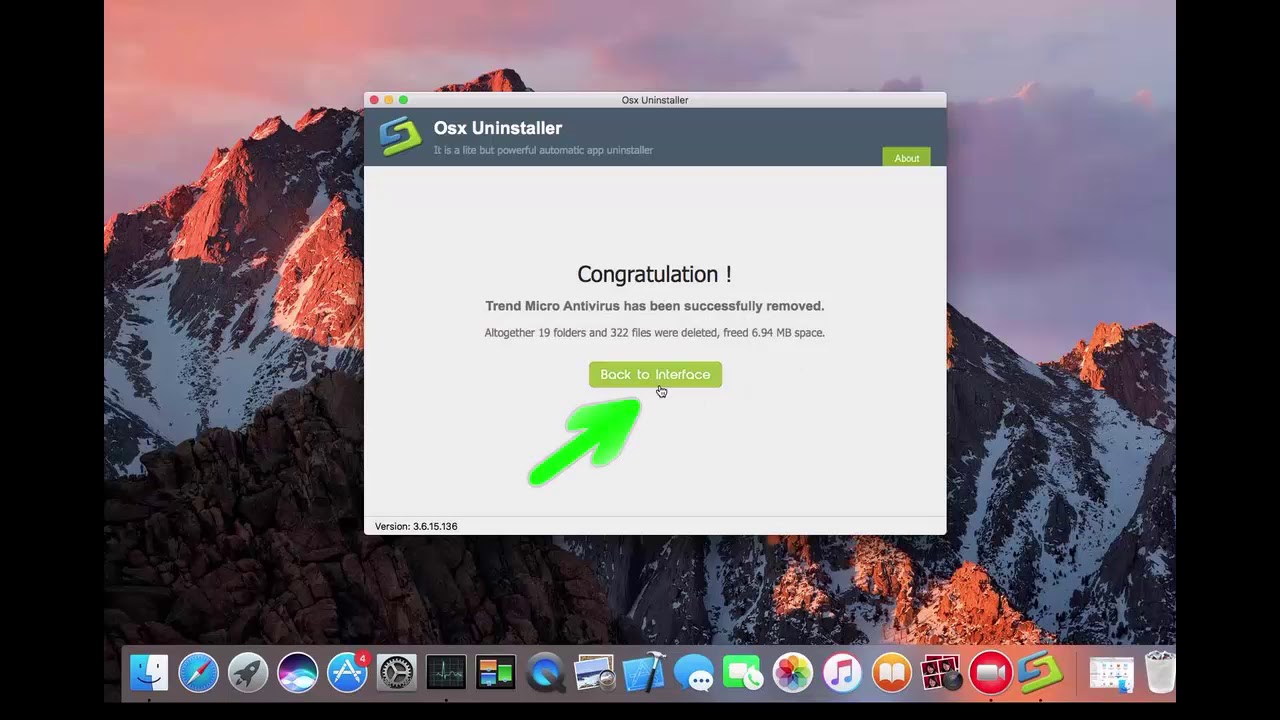Screen dimensions: 1280x720
Task: Click the Version: 3.6.15.136 label
Action: [x=416, y=526]
